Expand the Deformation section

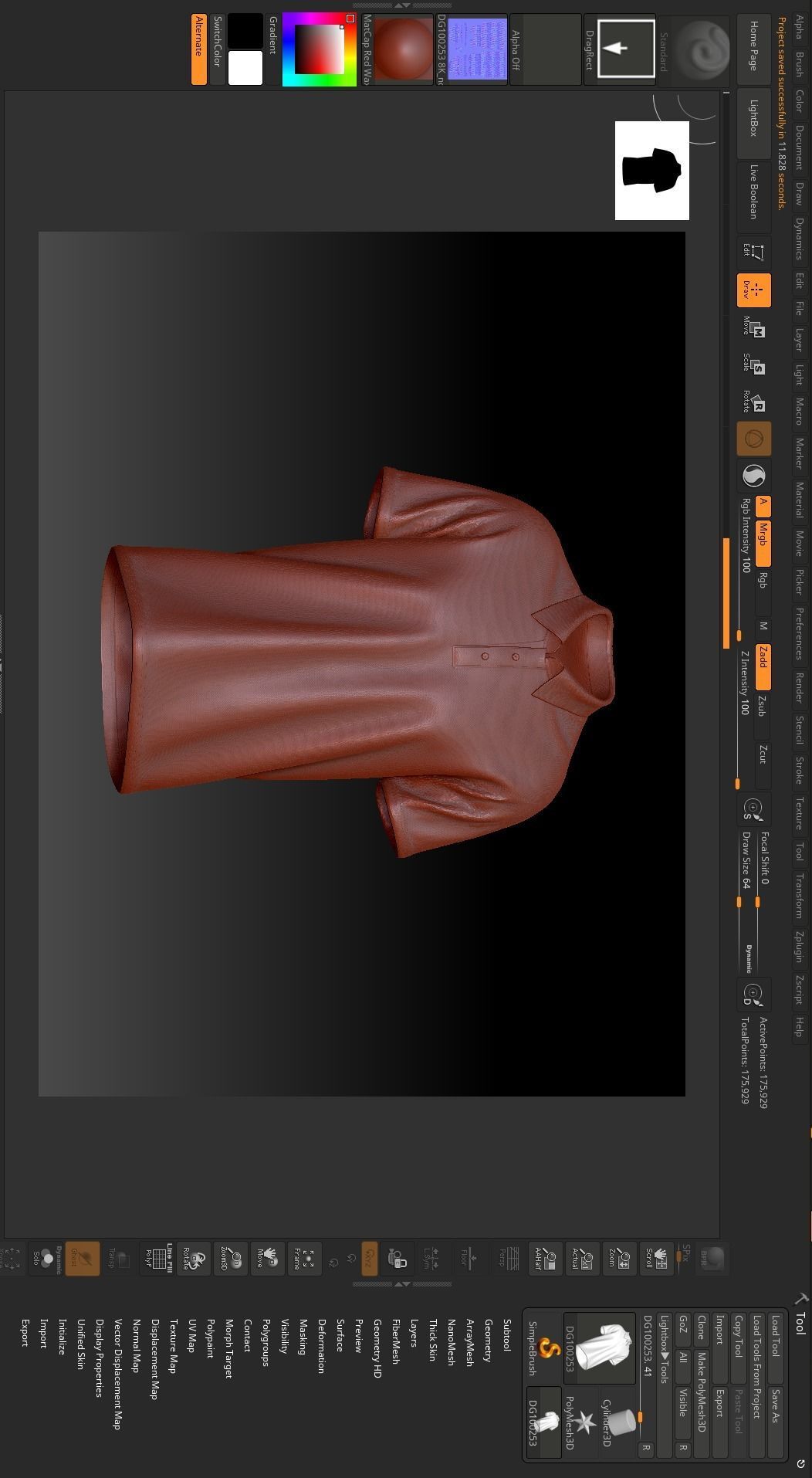click(321, 1344)
